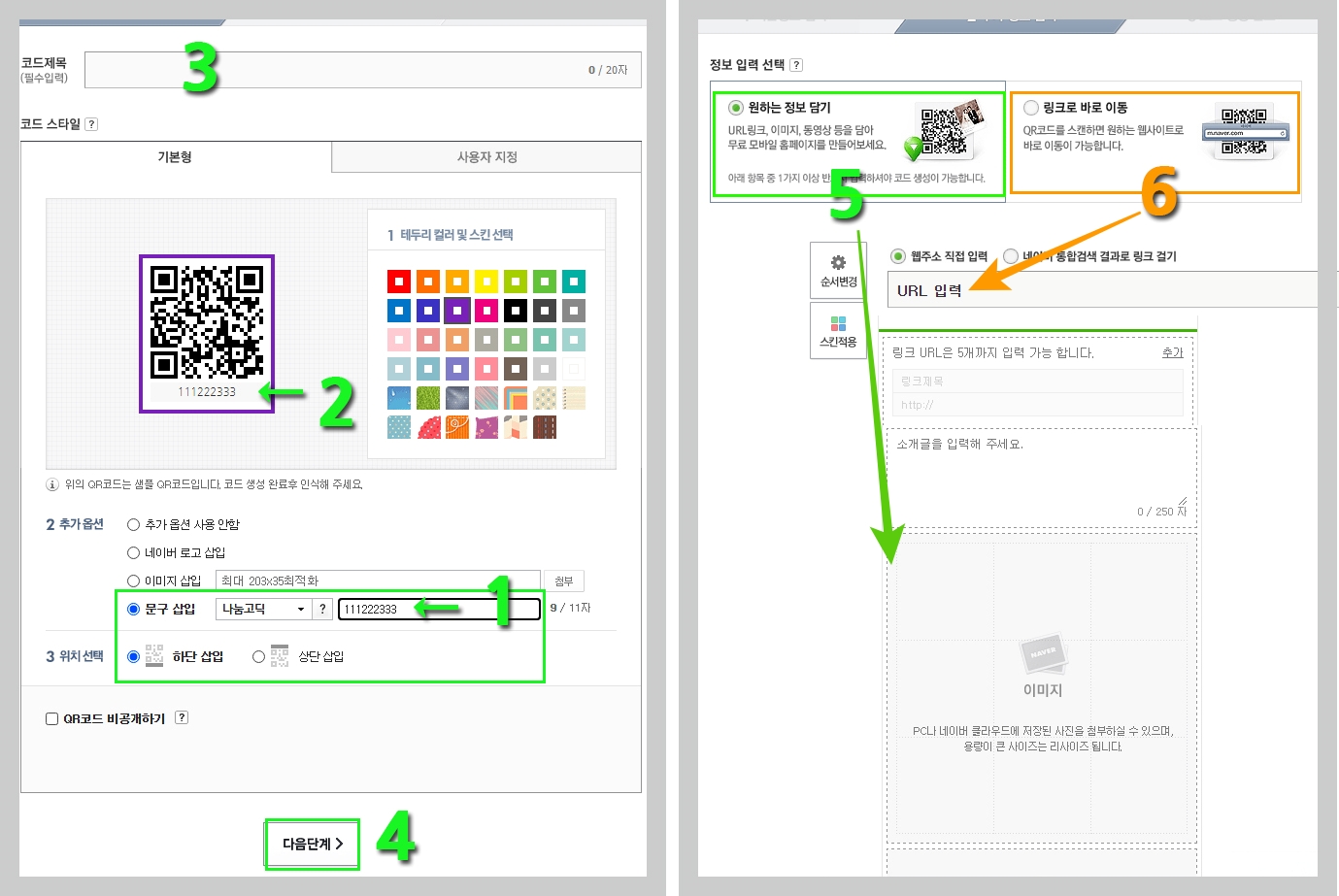Image resolution: width=1339 pixels, height=896 pixels.
Task: Open the QR코드 비공개하기 help icon
Action: (182, 717)
